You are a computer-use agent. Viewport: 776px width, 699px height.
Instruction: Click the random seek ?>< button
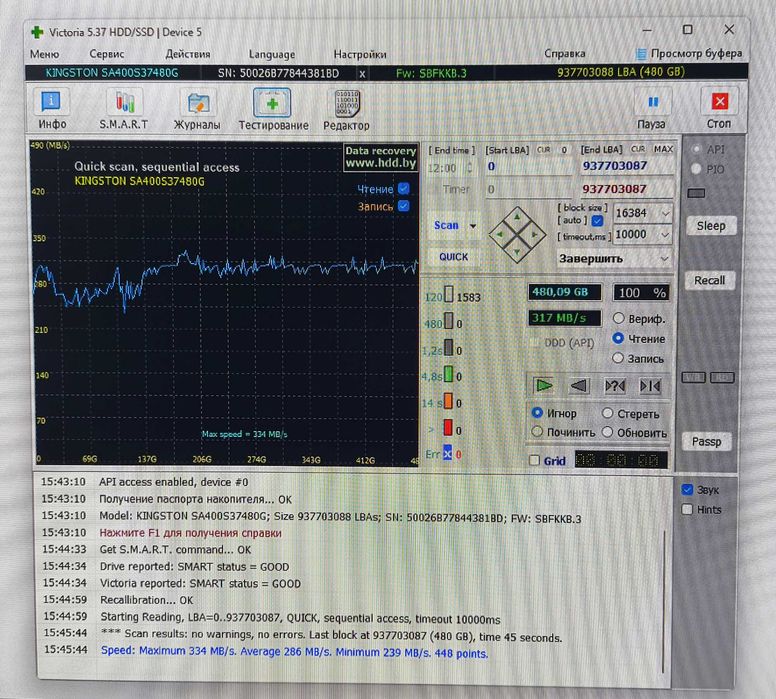(615, 386)
